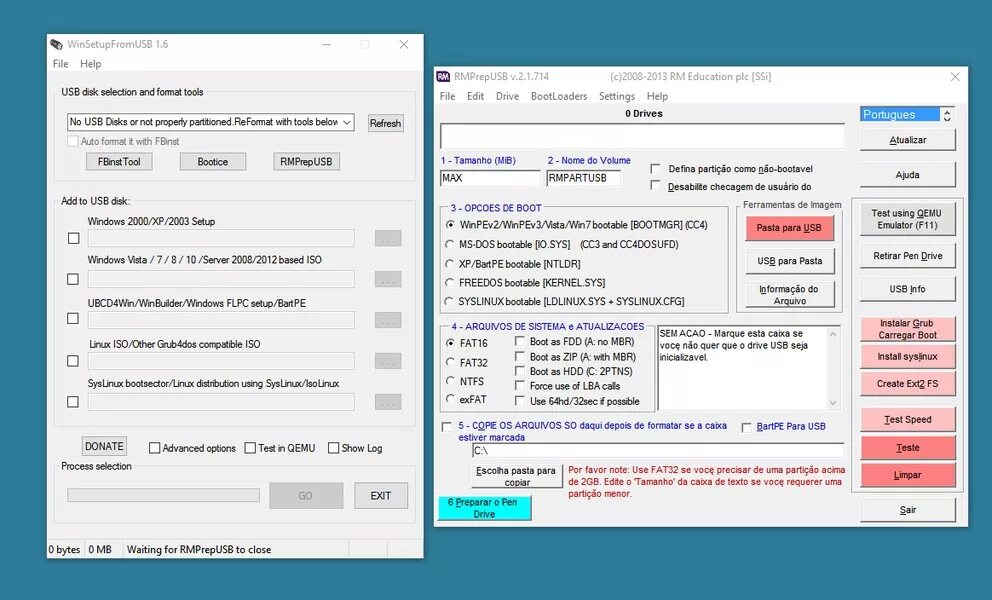
Task: Click the DONATE button
Action: [104, 446]
